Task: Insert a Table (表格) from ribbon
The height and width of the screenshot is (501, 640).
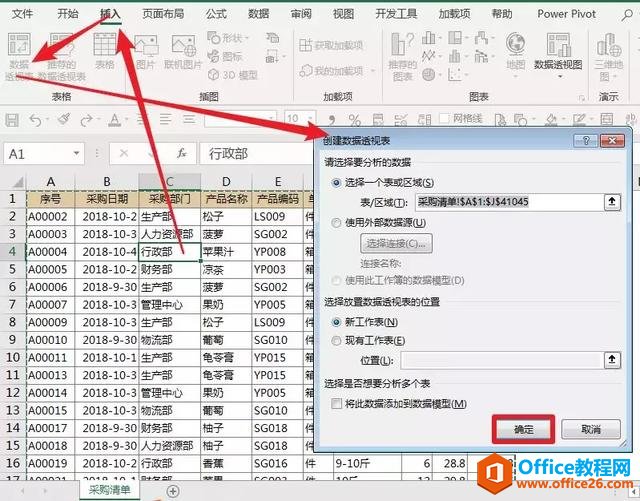Action: tap(105, 51)
